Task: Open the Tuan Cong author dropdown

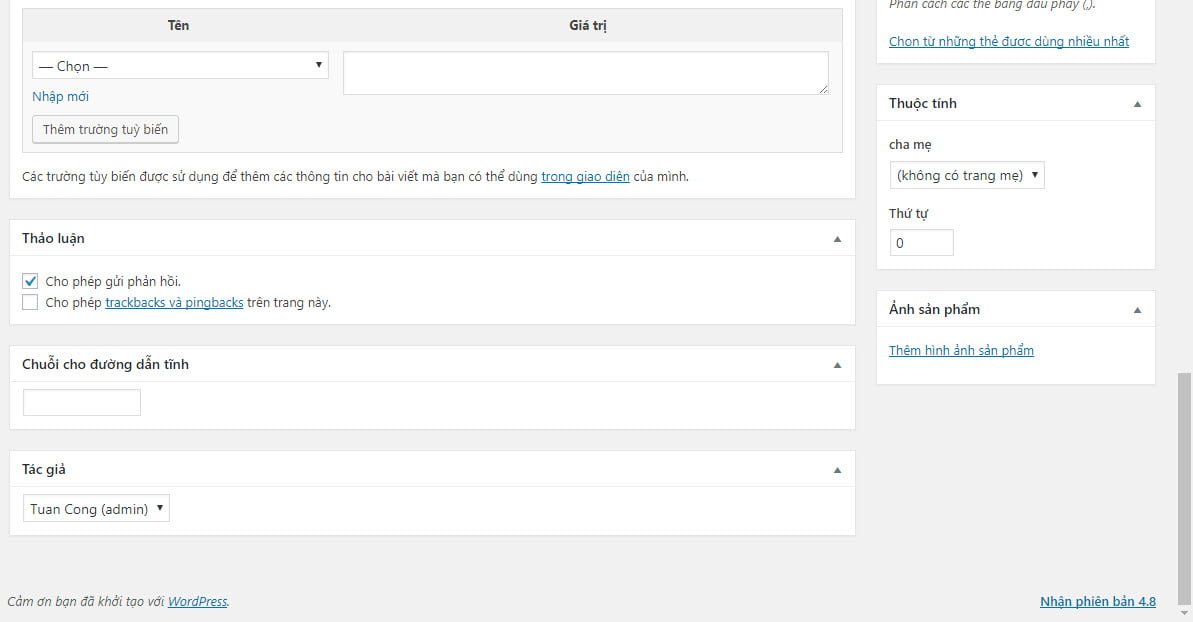Action: [96, 509]
